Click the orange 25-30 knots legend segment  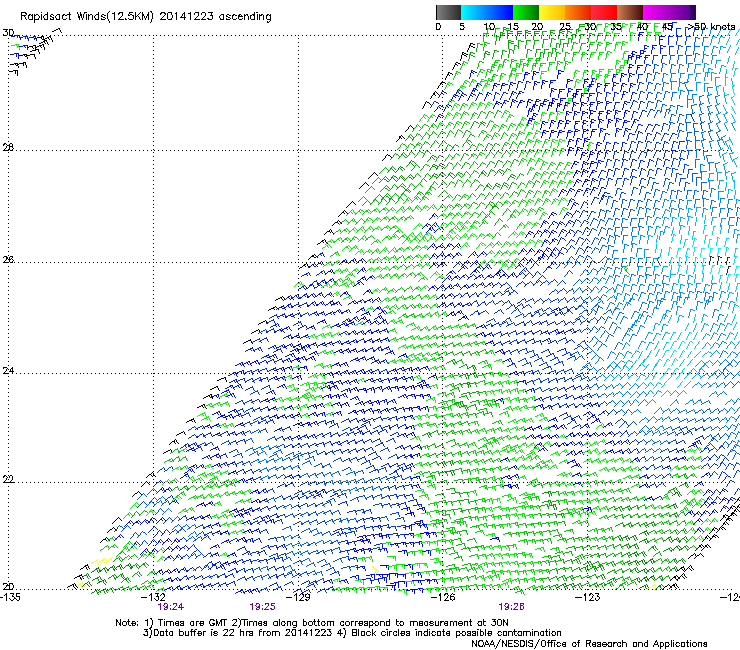(578, 12)
